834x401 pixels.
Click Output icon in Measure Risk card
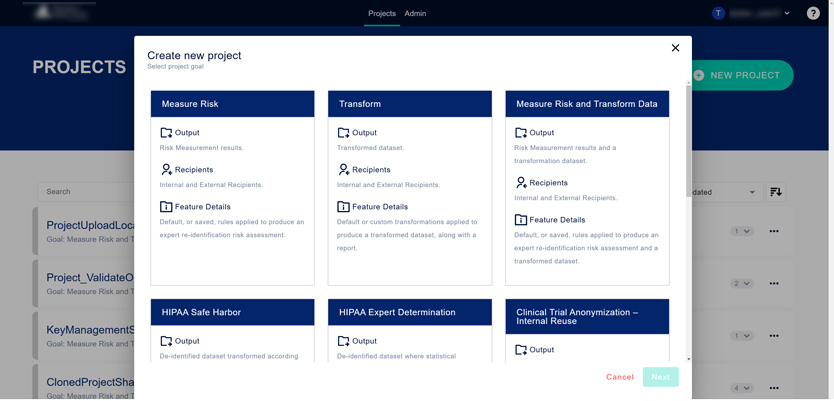pyautogui.click(x=166, y=133)
